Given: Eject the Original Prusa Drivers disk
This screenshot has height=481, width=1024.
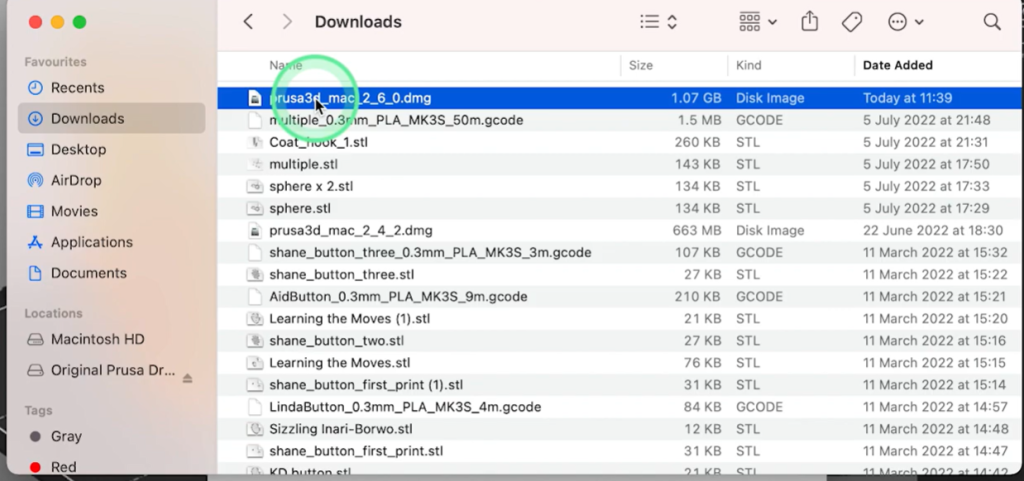Looking at the screenshot, I should point(187,379).
